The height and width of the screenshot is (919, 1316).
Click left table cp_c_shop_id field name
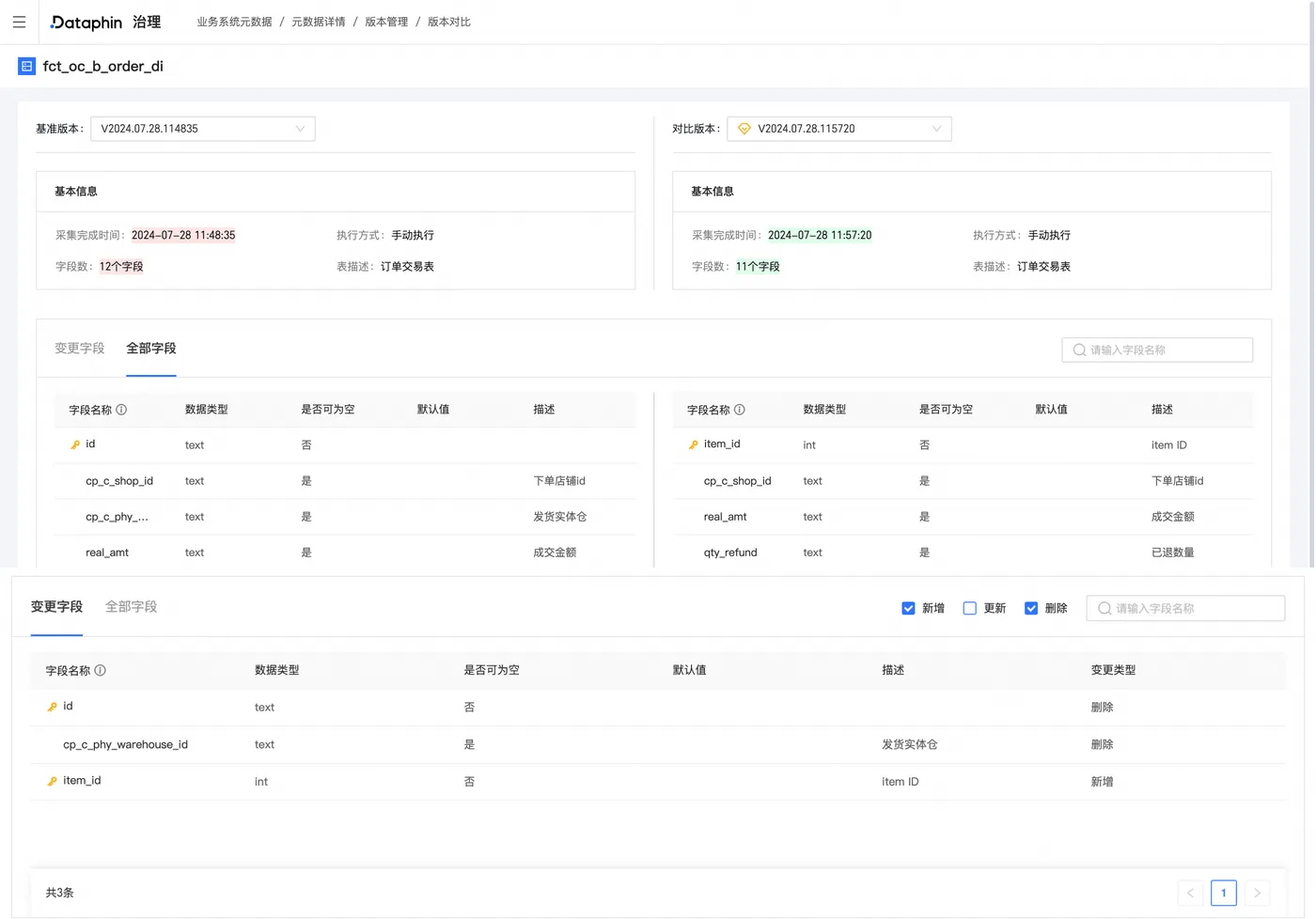[119, 481]
